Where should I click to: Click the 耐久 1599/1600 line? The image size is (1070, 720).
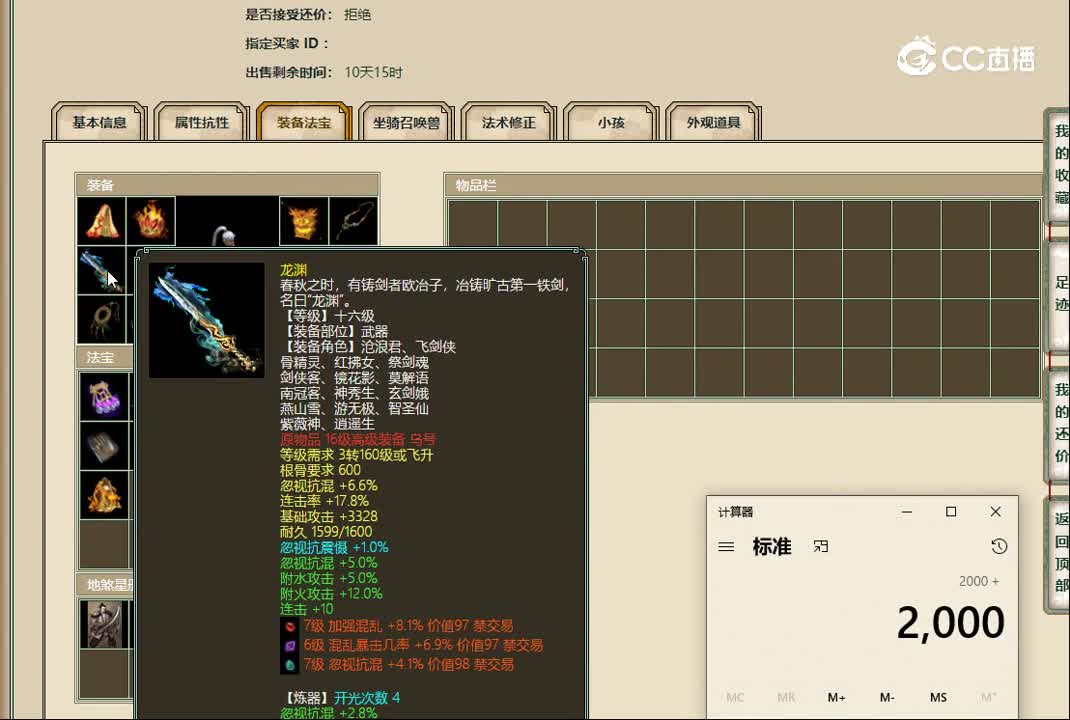pyautogui.click(x=326, y=532)
